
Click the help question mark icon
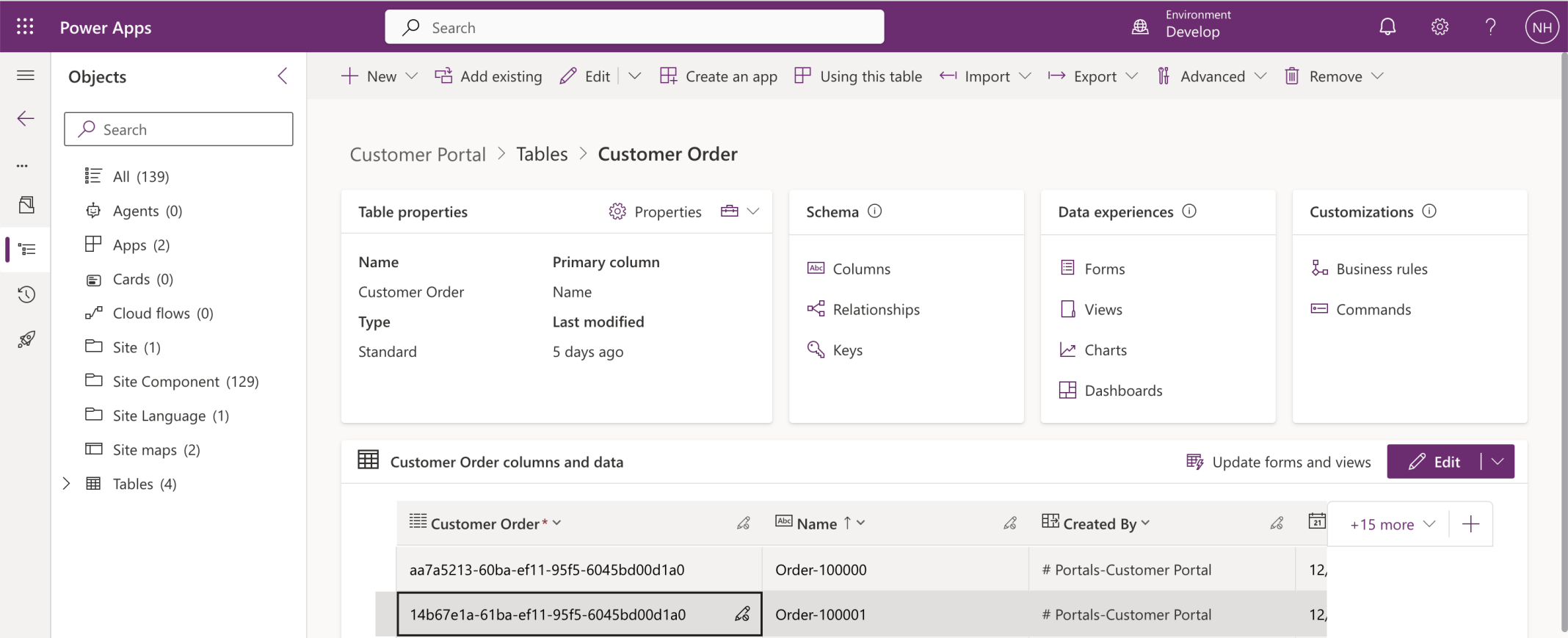click(1490, 27)
